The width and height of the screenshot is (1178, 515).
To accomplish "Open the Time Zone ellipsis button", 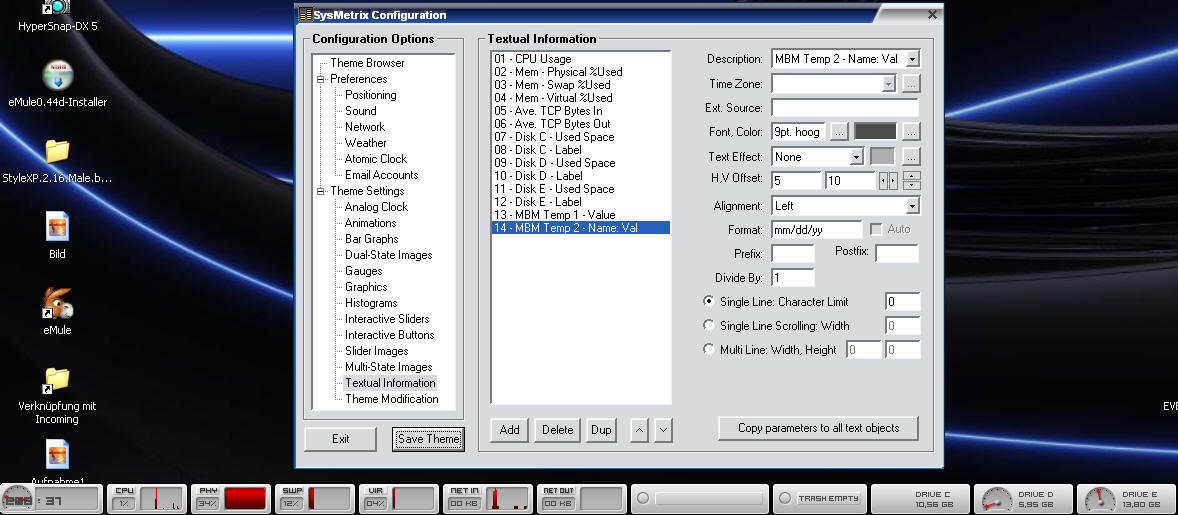I will [x=911, y=84].
